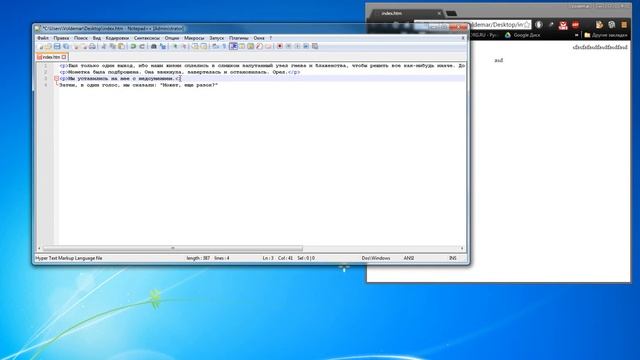Click the Open file toolbar icon

pos(49,47)
